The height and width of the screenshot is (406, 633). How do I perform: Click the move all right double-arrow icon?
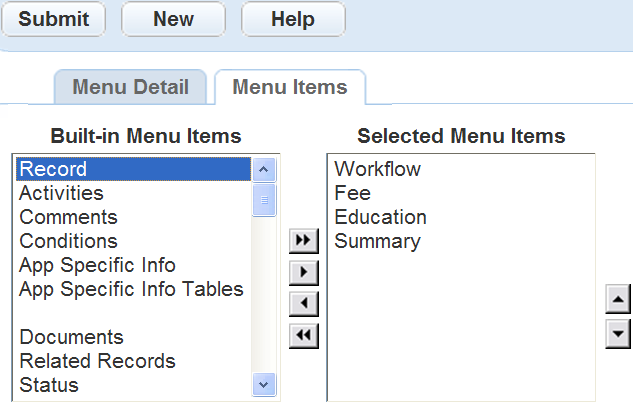coord(302,240)
